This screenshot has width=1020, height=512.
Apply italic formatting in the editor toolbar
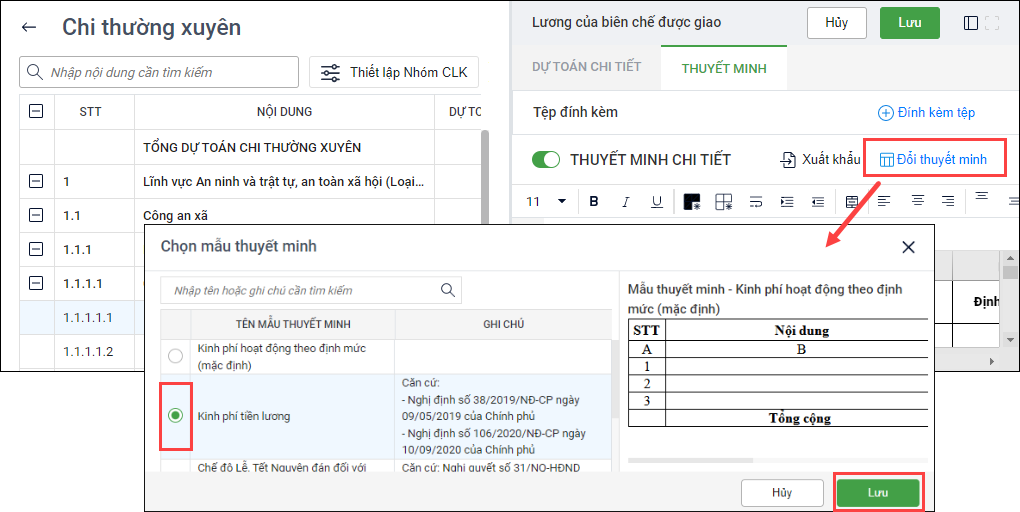click(625, 201)
